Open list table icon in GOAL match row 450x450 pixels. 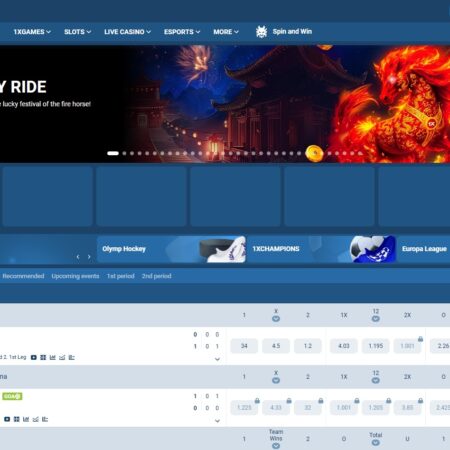tap(45, 419)
